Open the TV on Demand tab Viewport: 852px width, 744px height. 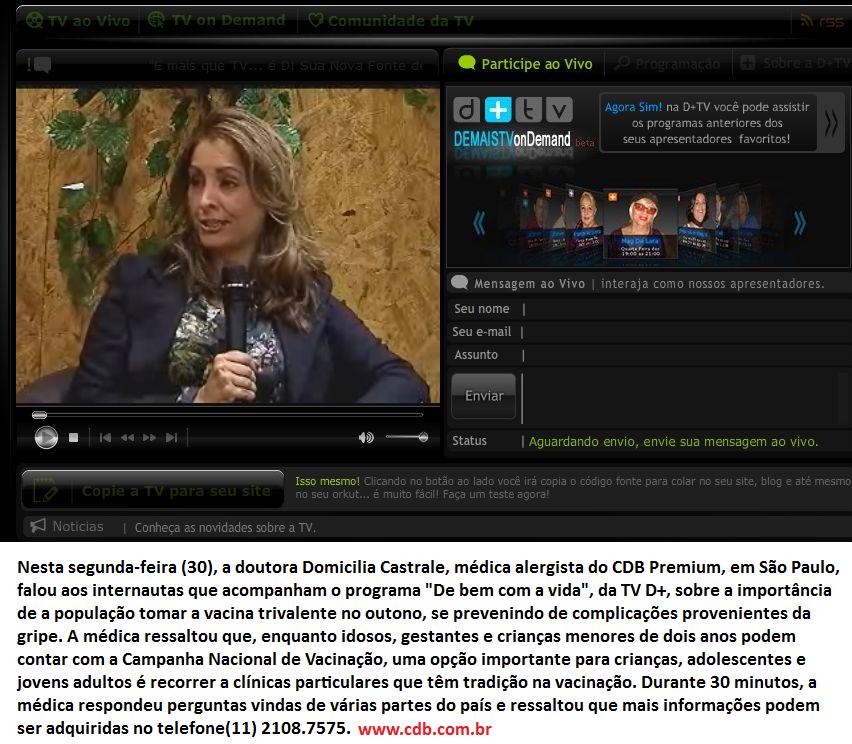coord(216,20)
